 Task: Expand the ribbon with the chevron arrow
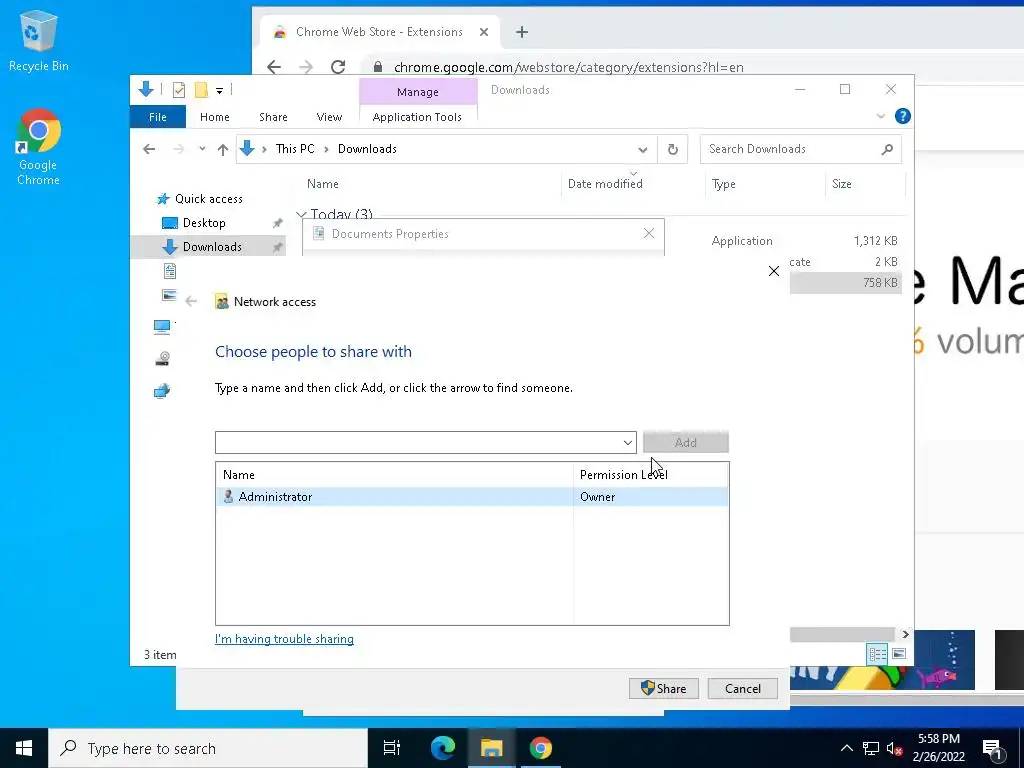point(880,116)
